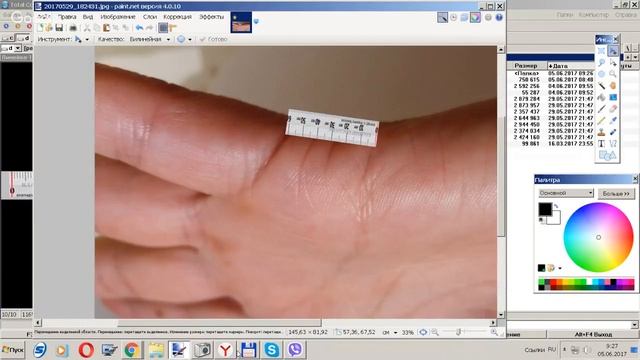Open Total Commander command line dropdown
Screen dimensions: 640x360
[635, 325]
